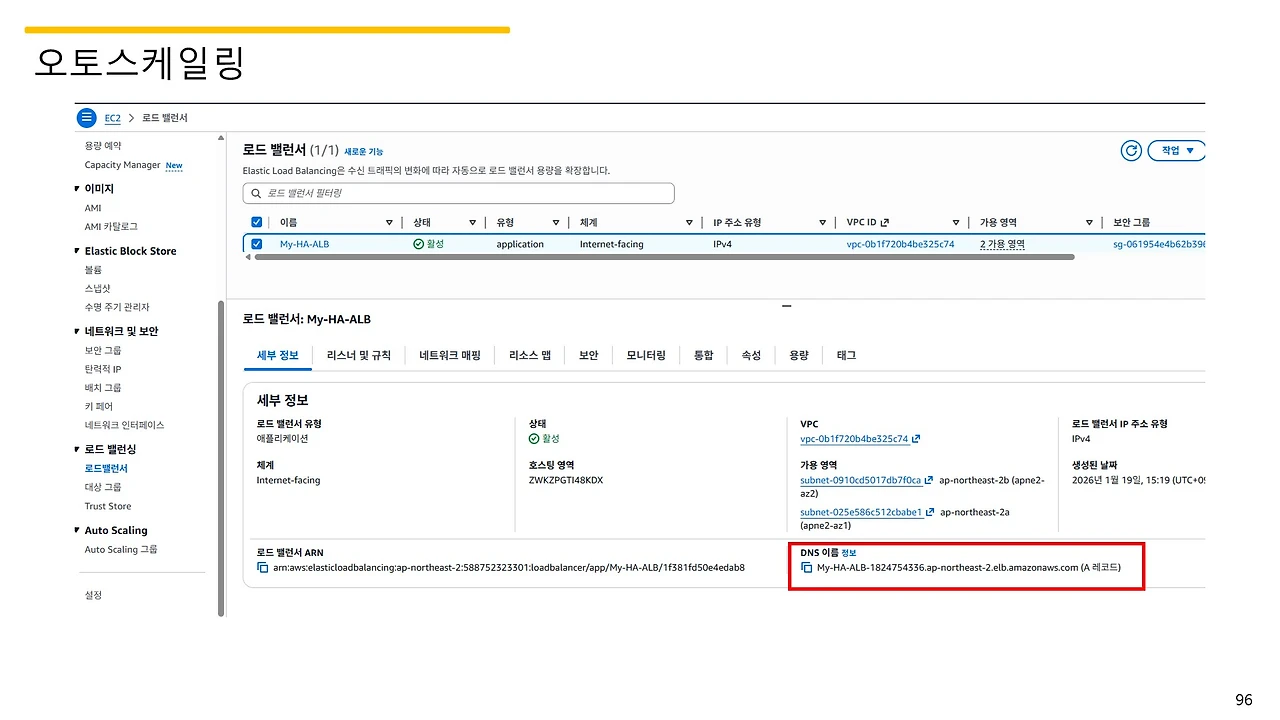Click the 새로운 기능 link
Viewport: 1280px width, 720px height.
363,152
